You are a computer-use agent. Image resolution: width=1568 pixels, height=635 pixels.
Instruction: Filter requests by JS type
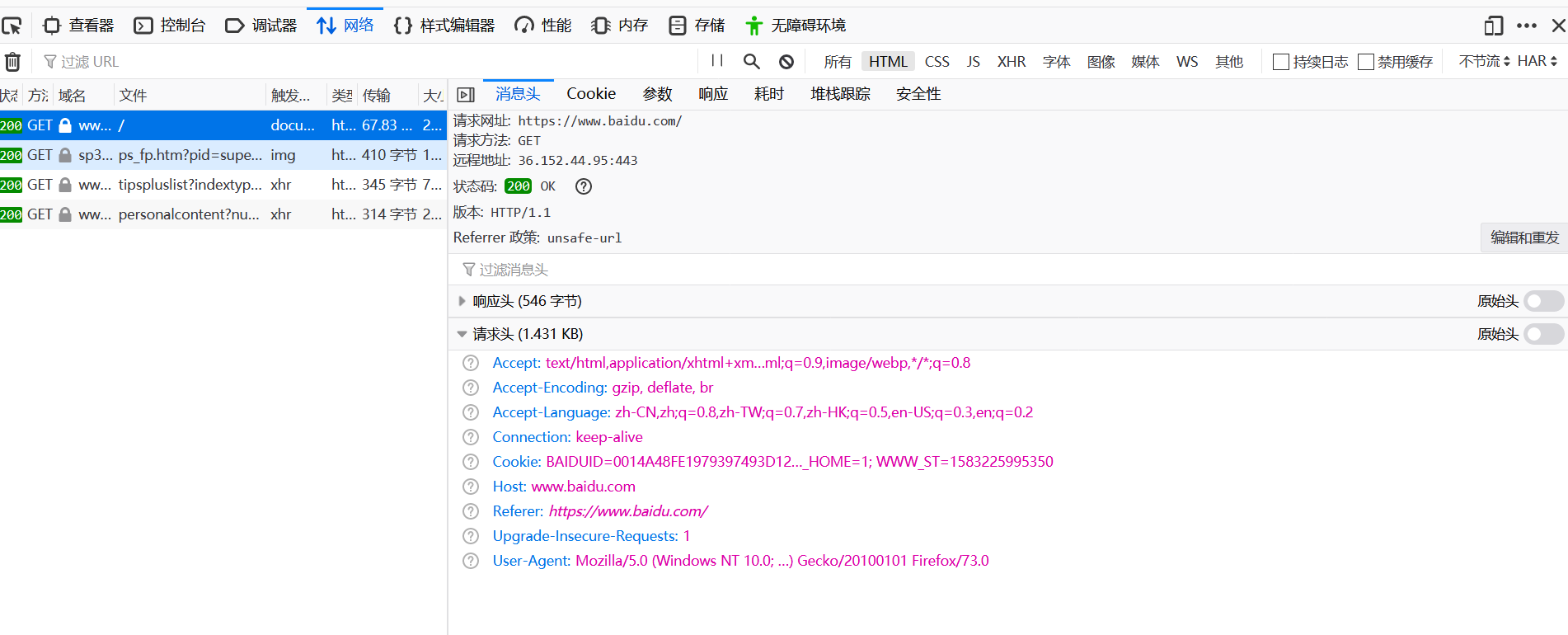[974, 62]
